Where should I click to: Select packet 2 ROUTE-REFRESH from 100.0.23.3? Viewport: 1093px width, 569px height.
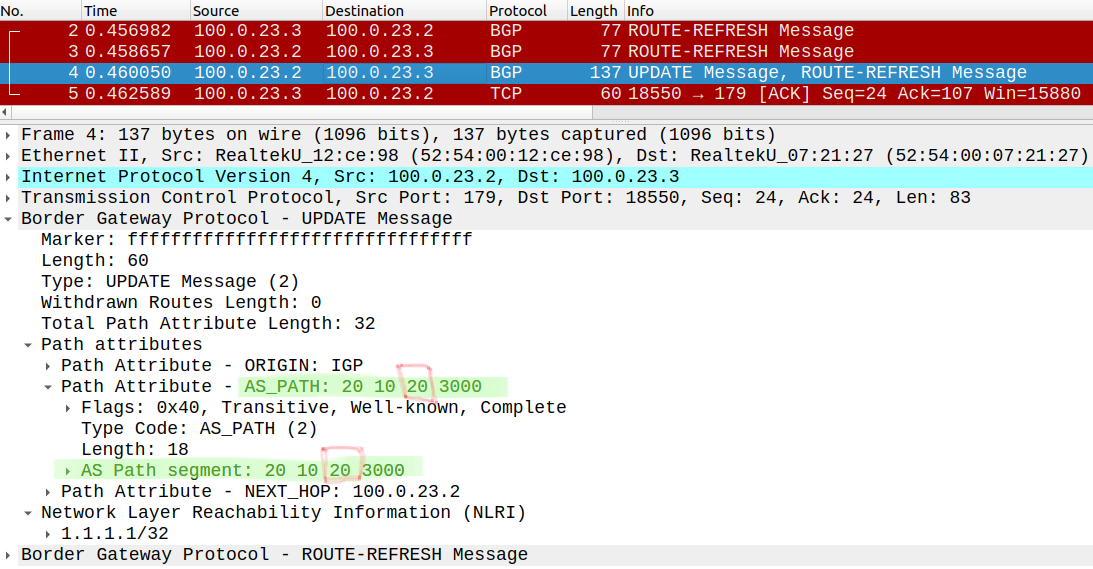click(x=546, y=31)
